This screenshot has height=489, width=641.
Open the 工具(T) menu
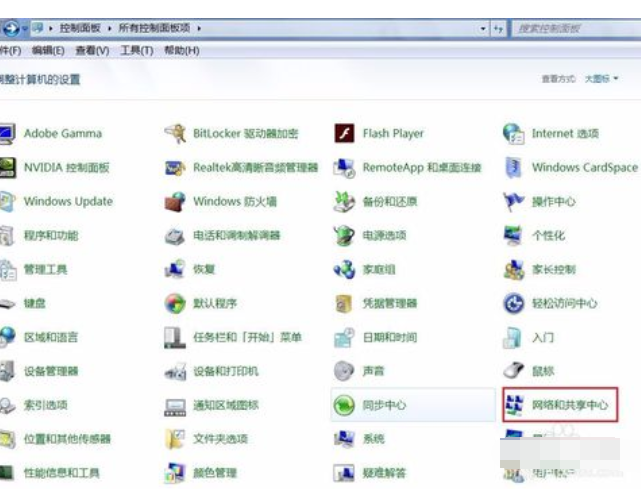tap(136, 51)
